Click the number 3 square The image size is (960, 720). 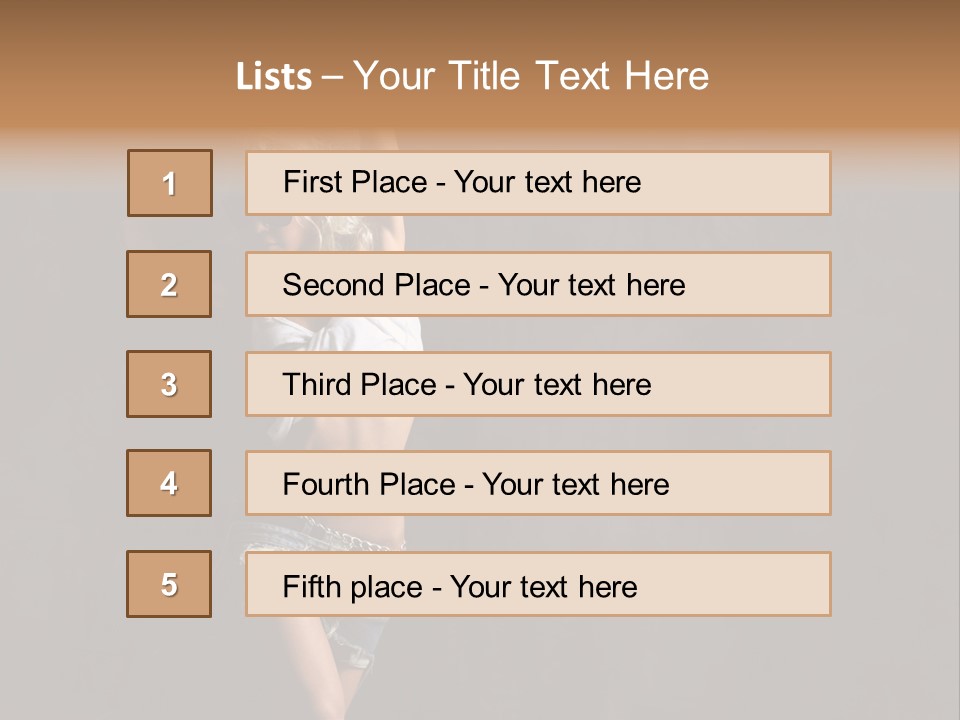point(169,384)
